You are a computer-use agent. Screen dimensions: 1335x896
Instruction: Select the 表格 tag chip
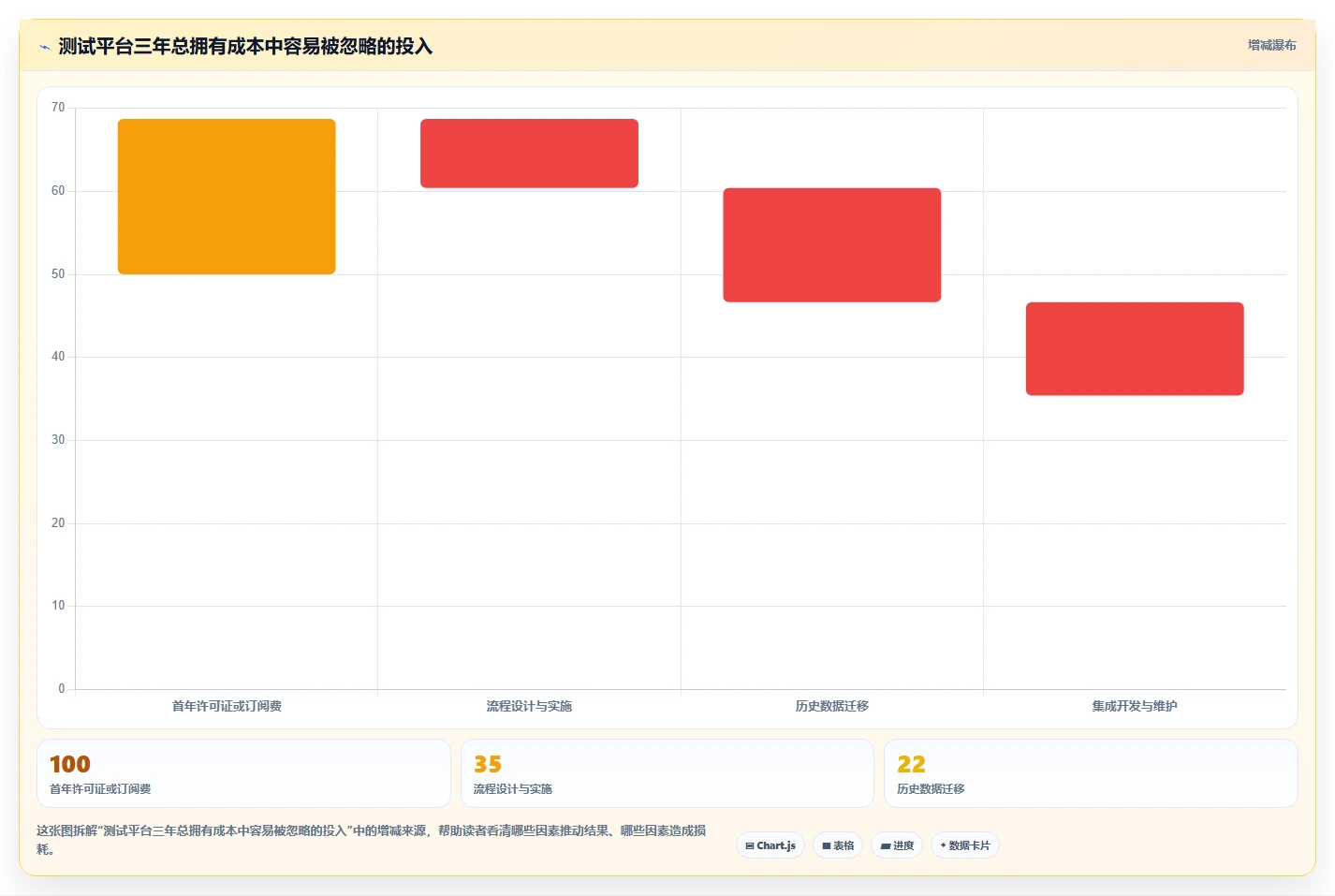(x=838, y=845)
